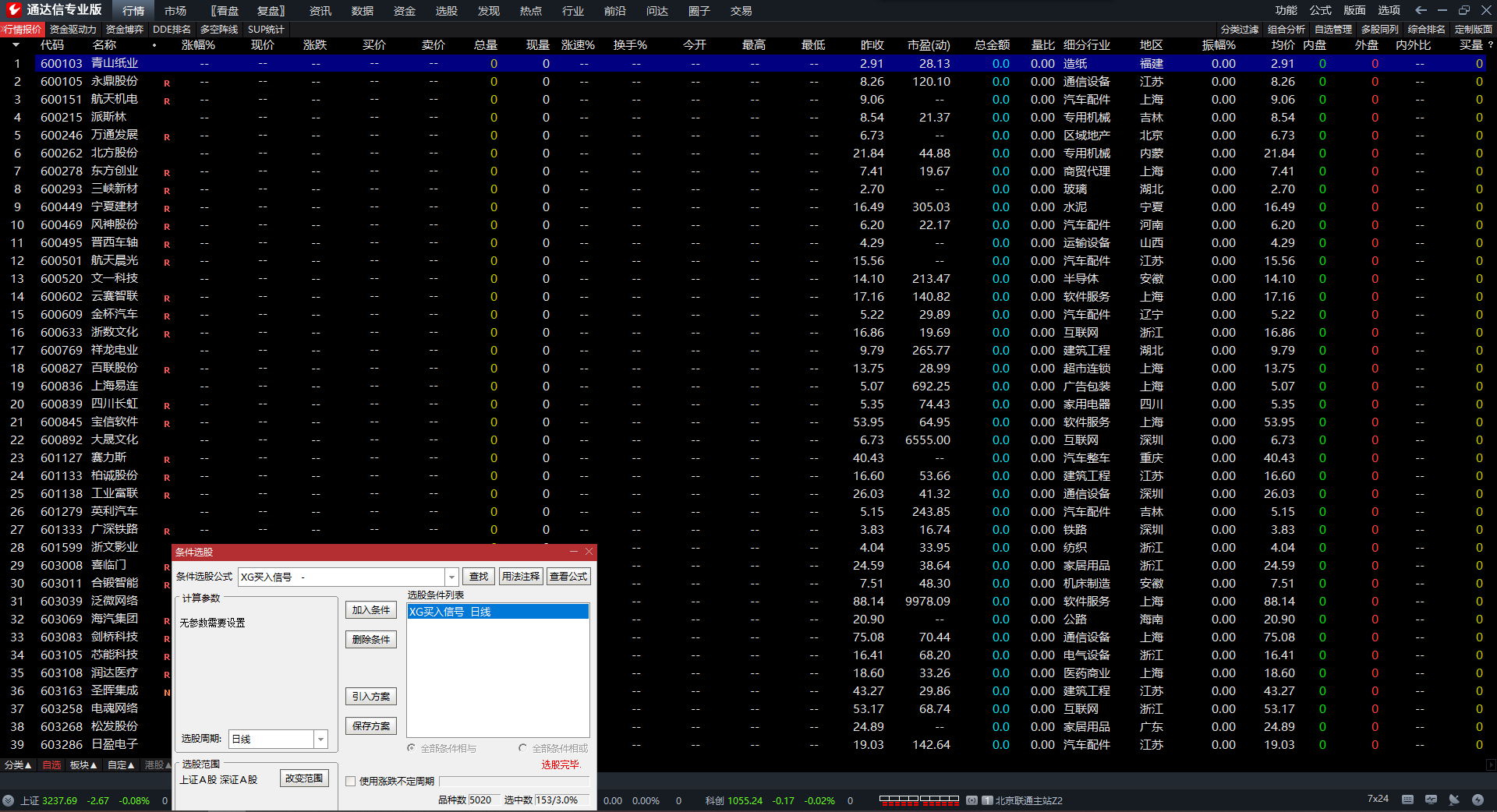This screenshot has width=1497, height=812.
Task: Minimize the 条件选股 dialog
Action: point(574,552)
